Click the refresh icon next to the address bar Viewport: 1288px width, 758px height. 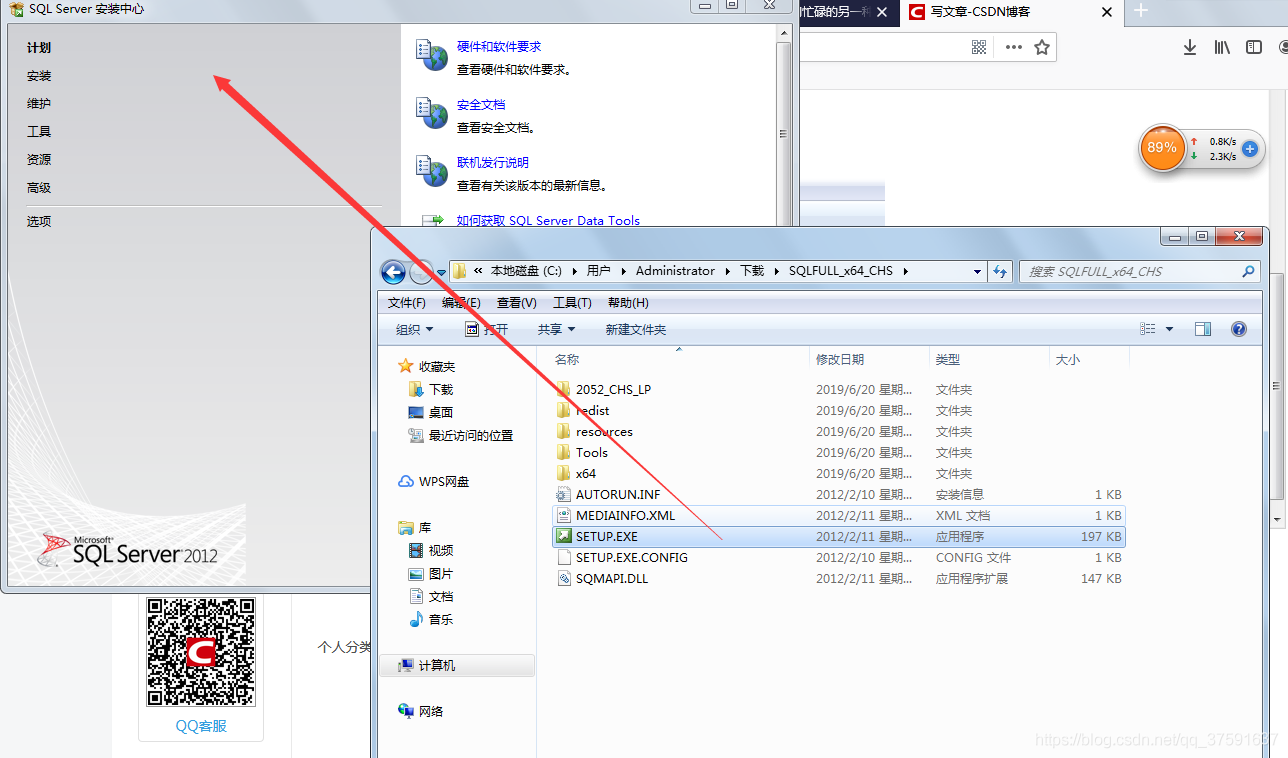pos(1000,270)
